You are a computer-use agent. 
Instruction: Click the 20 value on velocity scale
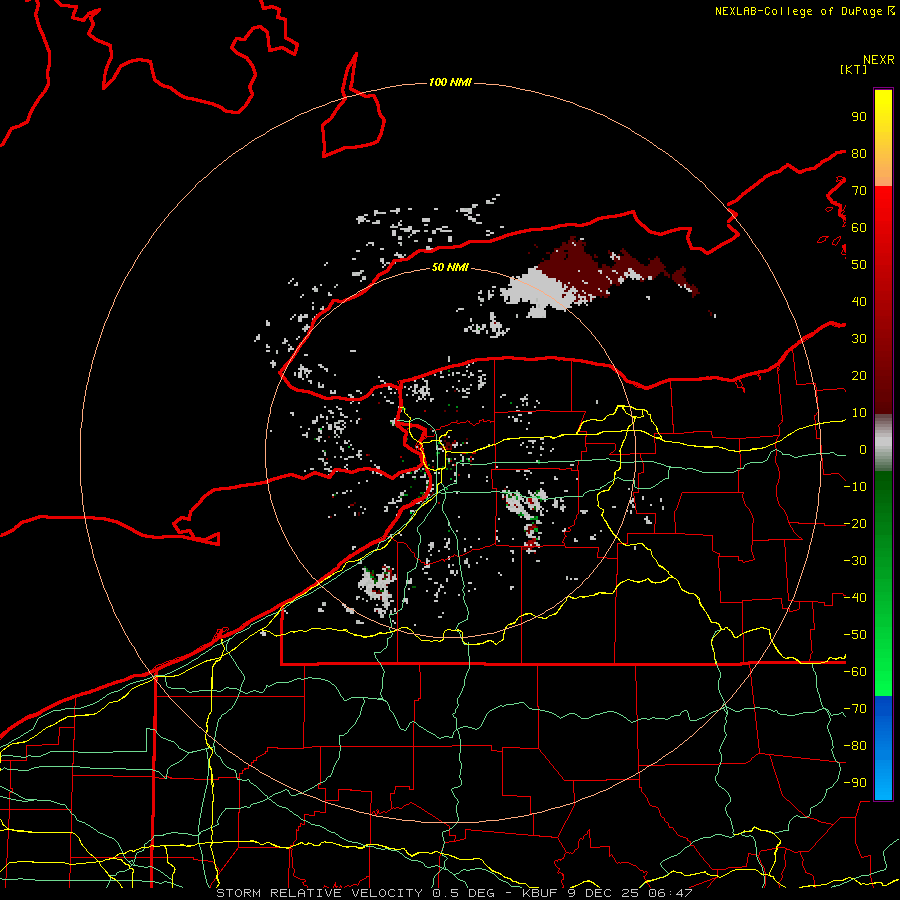pyautogui.click(x=859, y=375)
